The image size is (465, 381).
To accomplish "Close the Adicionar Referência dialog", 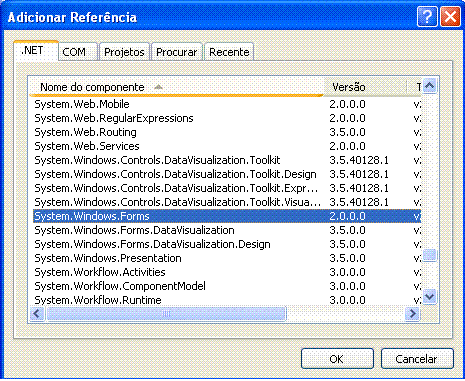I will coord(450,16).
